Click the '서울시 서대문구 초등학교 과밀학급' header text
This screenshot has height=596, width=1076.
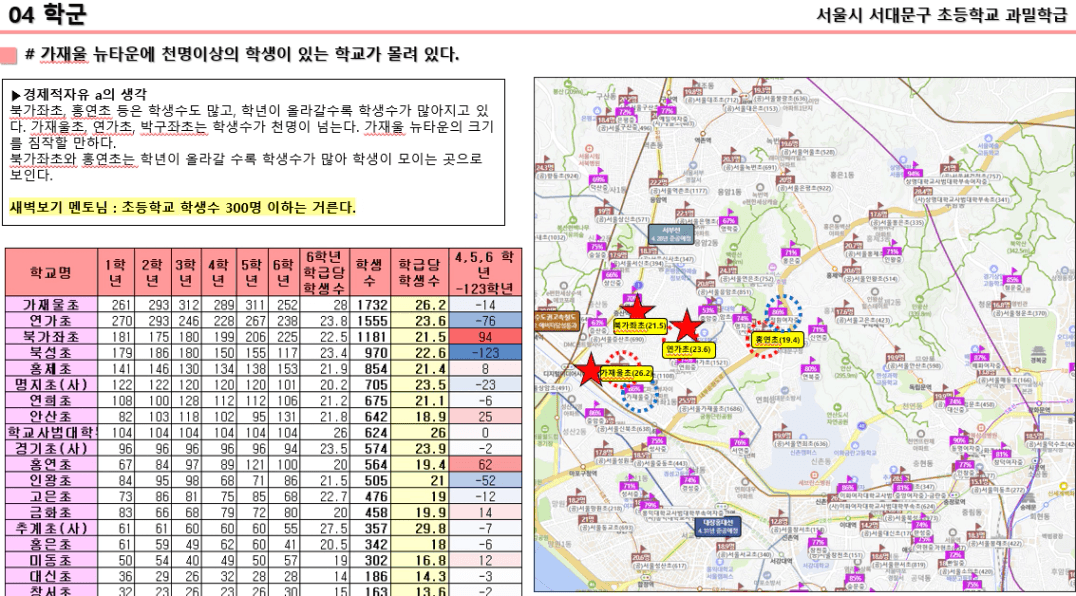(942, 15)
